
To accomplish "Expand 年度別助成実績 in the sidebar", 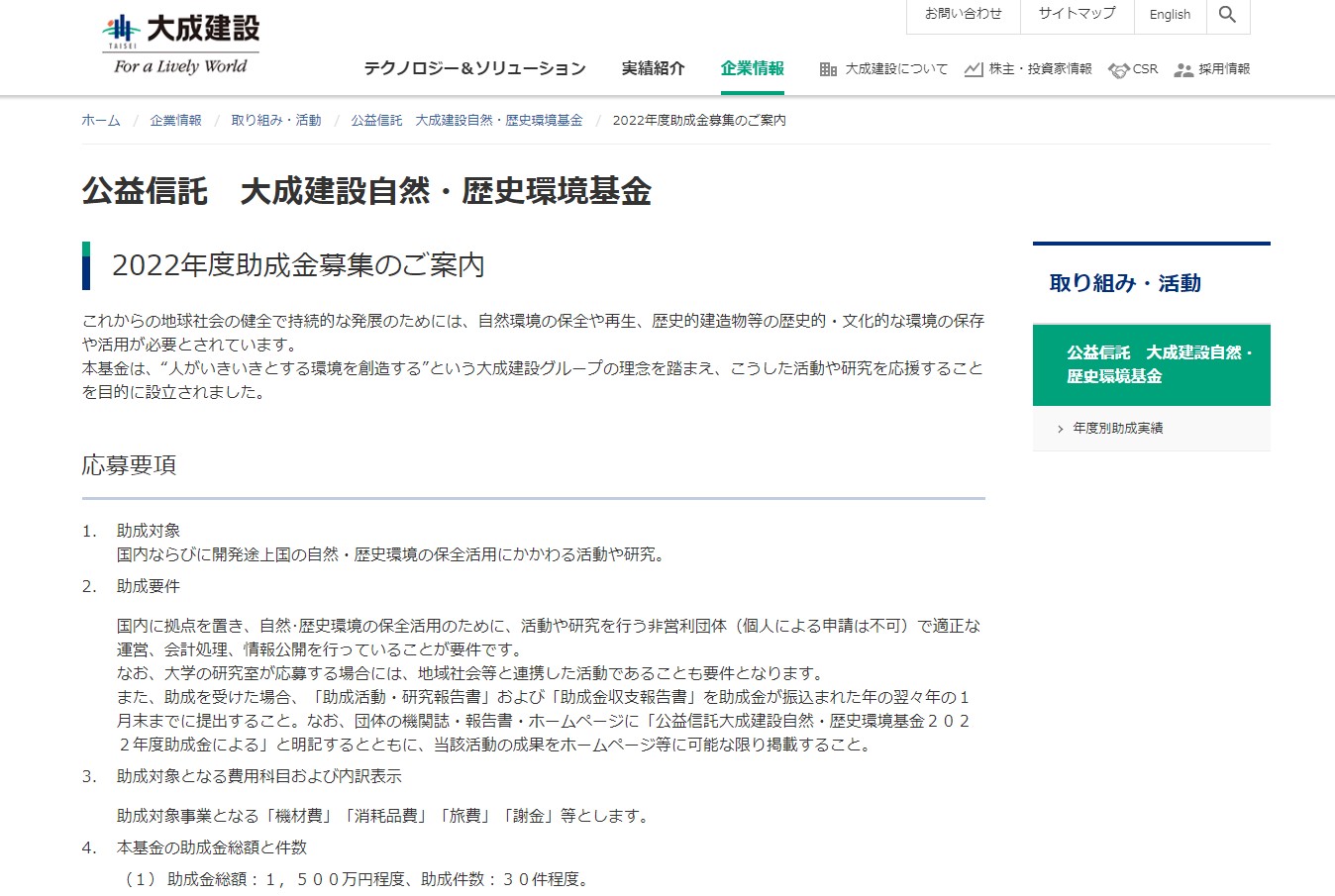I will [1117, 428].
